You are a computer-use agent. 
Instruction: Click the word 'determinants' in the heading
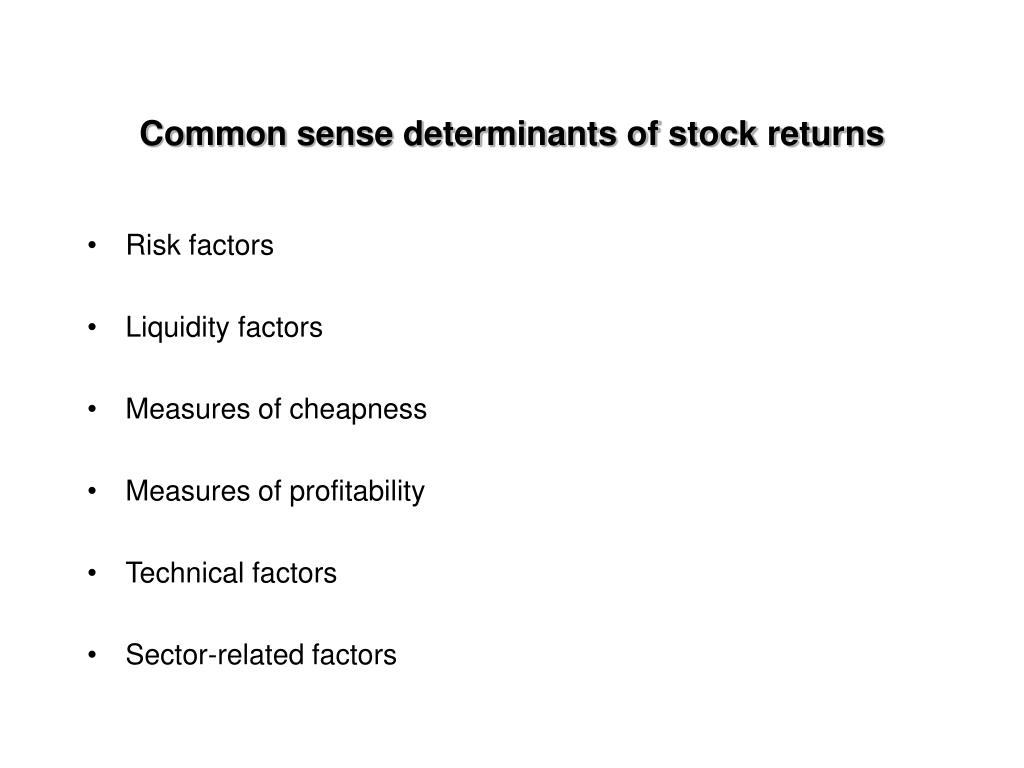510,134
